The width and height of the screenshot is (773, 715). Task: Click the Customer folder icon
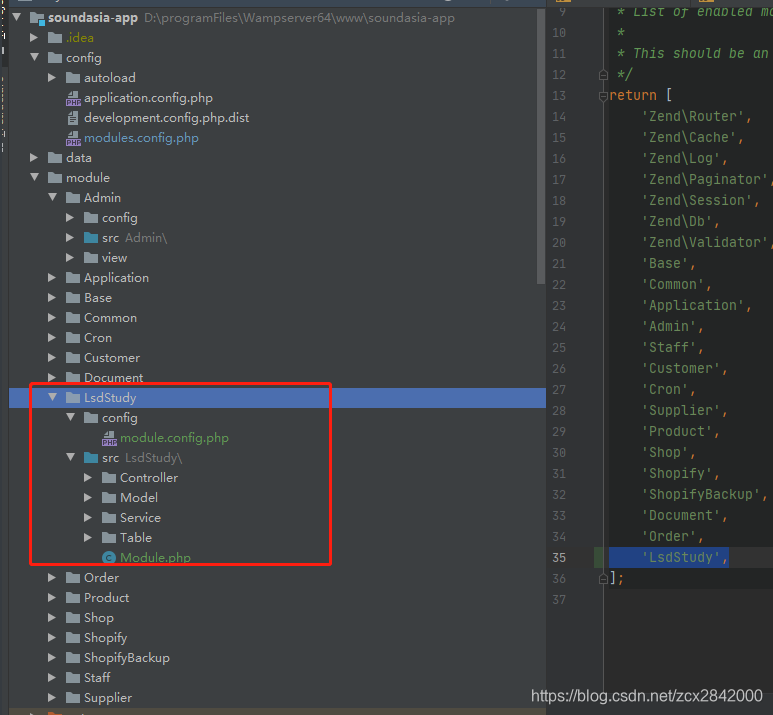[73, 358]
